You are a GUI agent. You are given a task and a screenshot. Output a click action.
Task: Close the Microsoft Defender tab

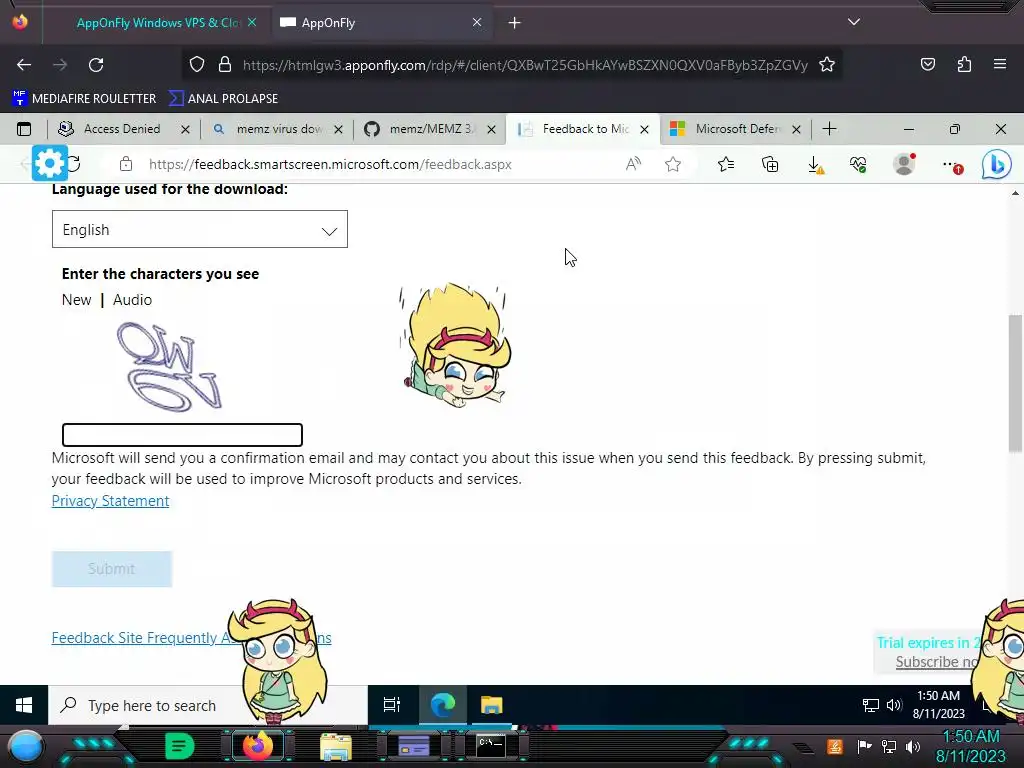point(796,129)
